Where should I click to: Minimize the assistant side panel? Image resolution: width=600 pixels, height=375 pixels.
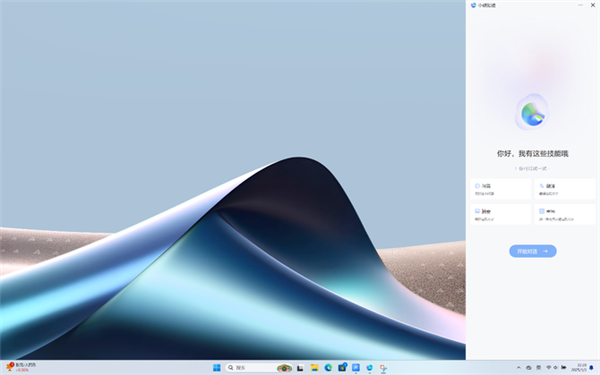580,5
